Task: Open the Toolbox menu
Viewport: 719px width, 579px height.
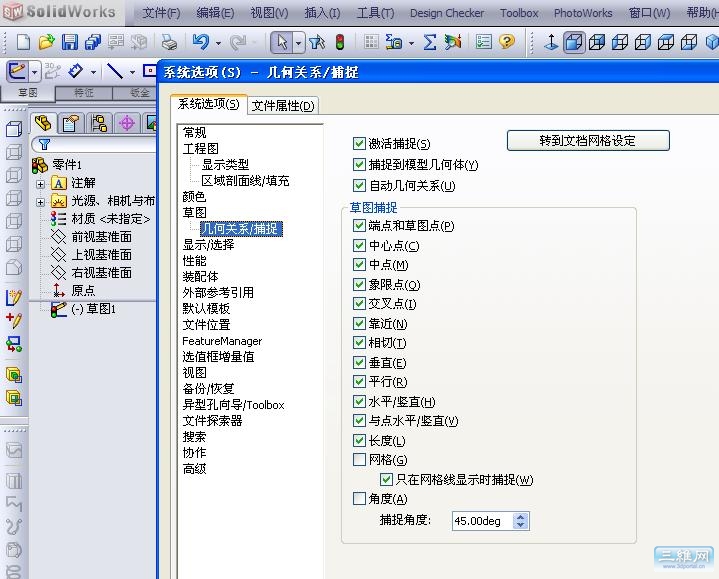Action: coord(519,13)
